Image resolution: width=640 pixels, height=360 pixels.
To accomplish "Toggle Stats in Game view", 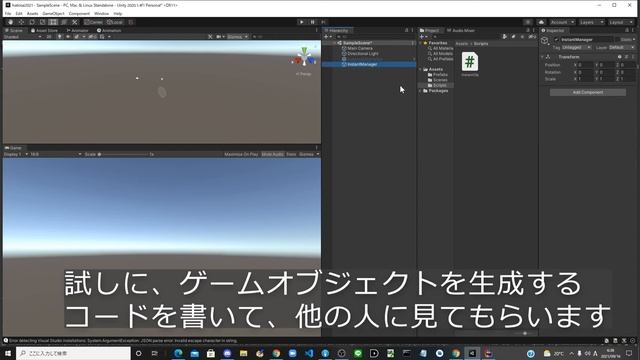I will (x=291, y=154).
